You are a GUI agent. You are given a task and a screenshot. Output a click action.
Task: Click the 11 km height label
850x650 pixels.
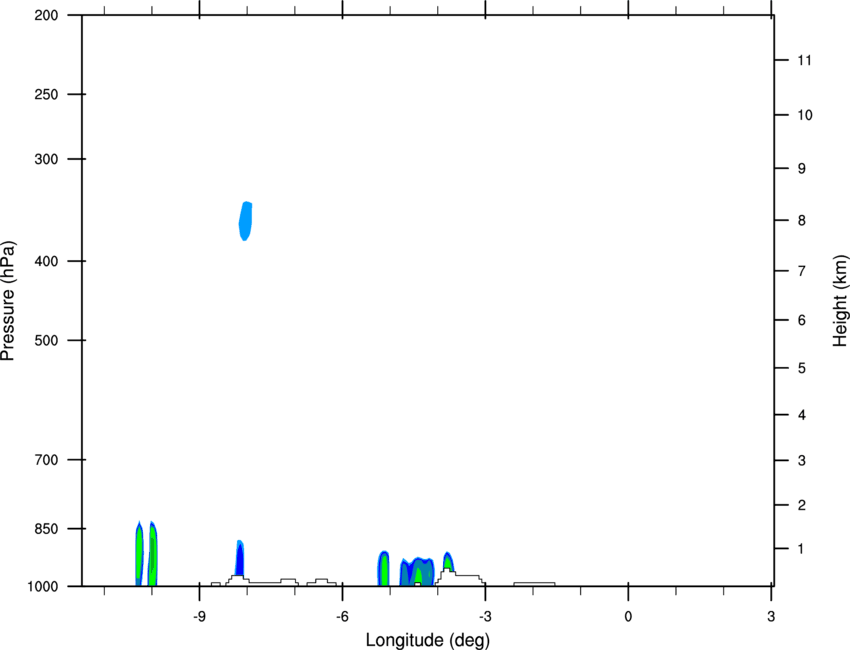tap(804, 60)
